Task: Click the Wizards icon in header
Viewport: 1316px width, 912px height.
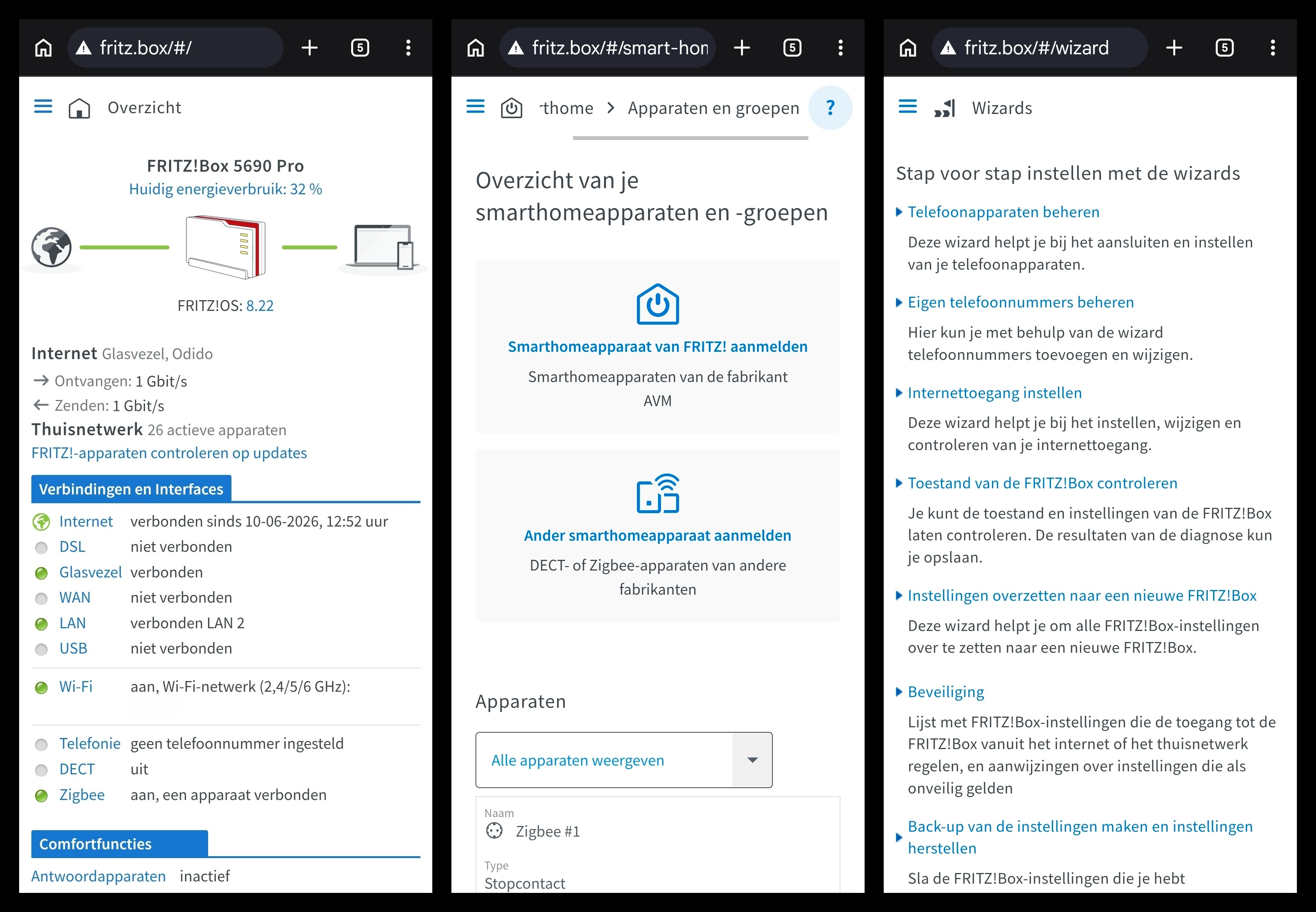Action: 945,108
